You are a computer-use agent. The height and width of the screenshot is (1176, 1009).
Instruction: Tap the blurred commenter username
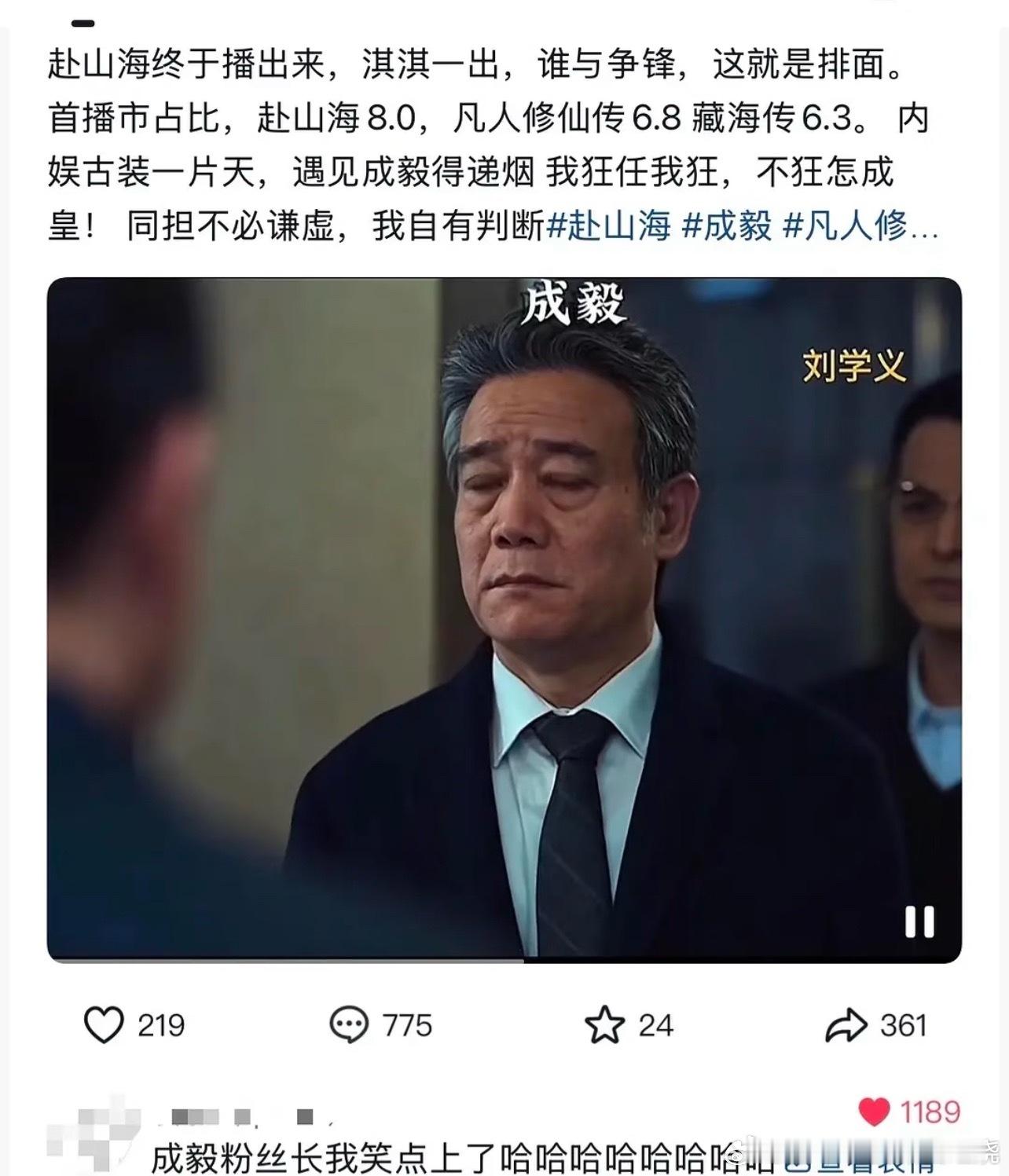pyautogui.click(x=244, y=1116)
